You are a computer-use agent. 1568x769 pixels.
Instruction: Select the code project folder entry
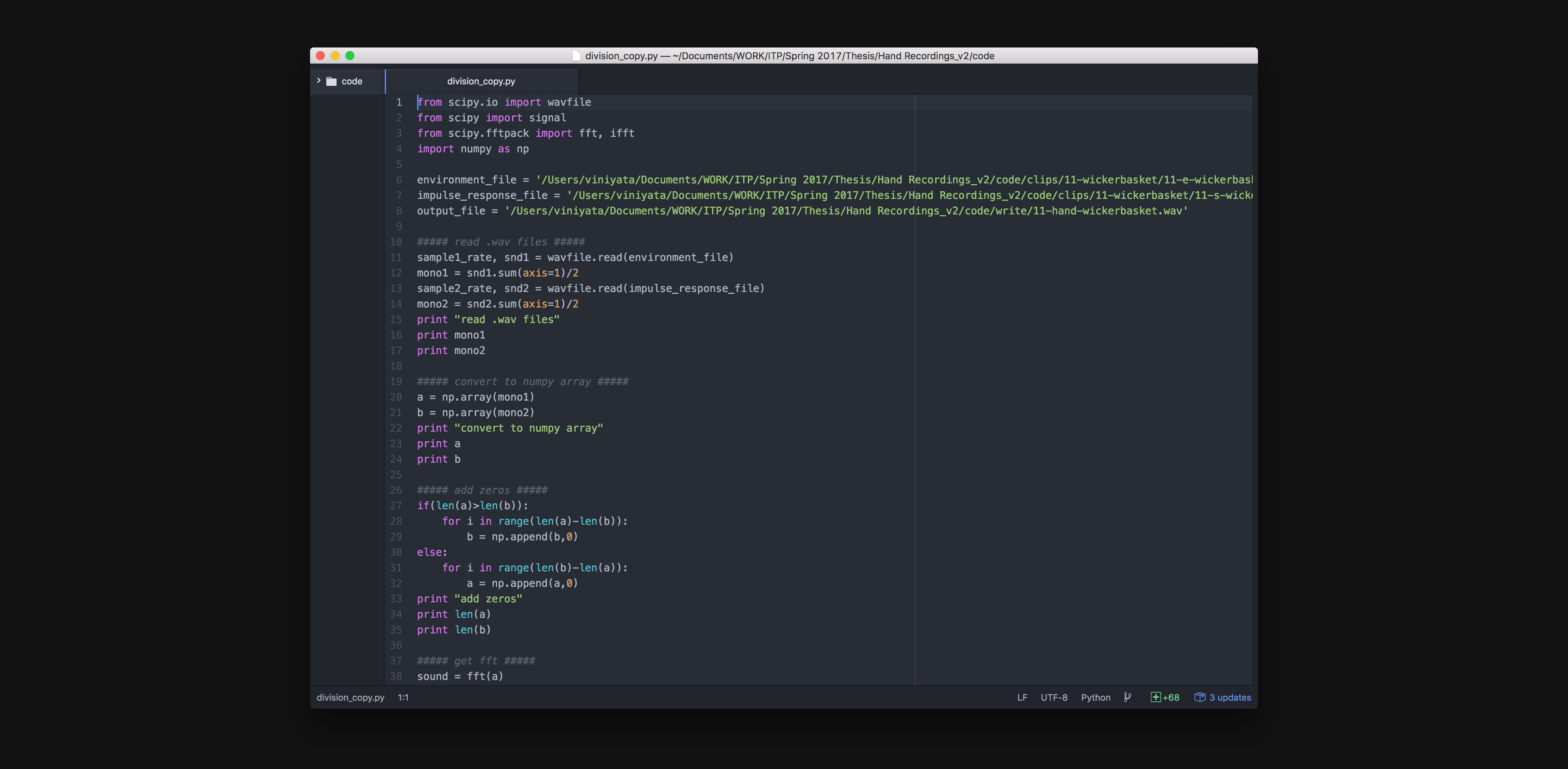point(351,81)
